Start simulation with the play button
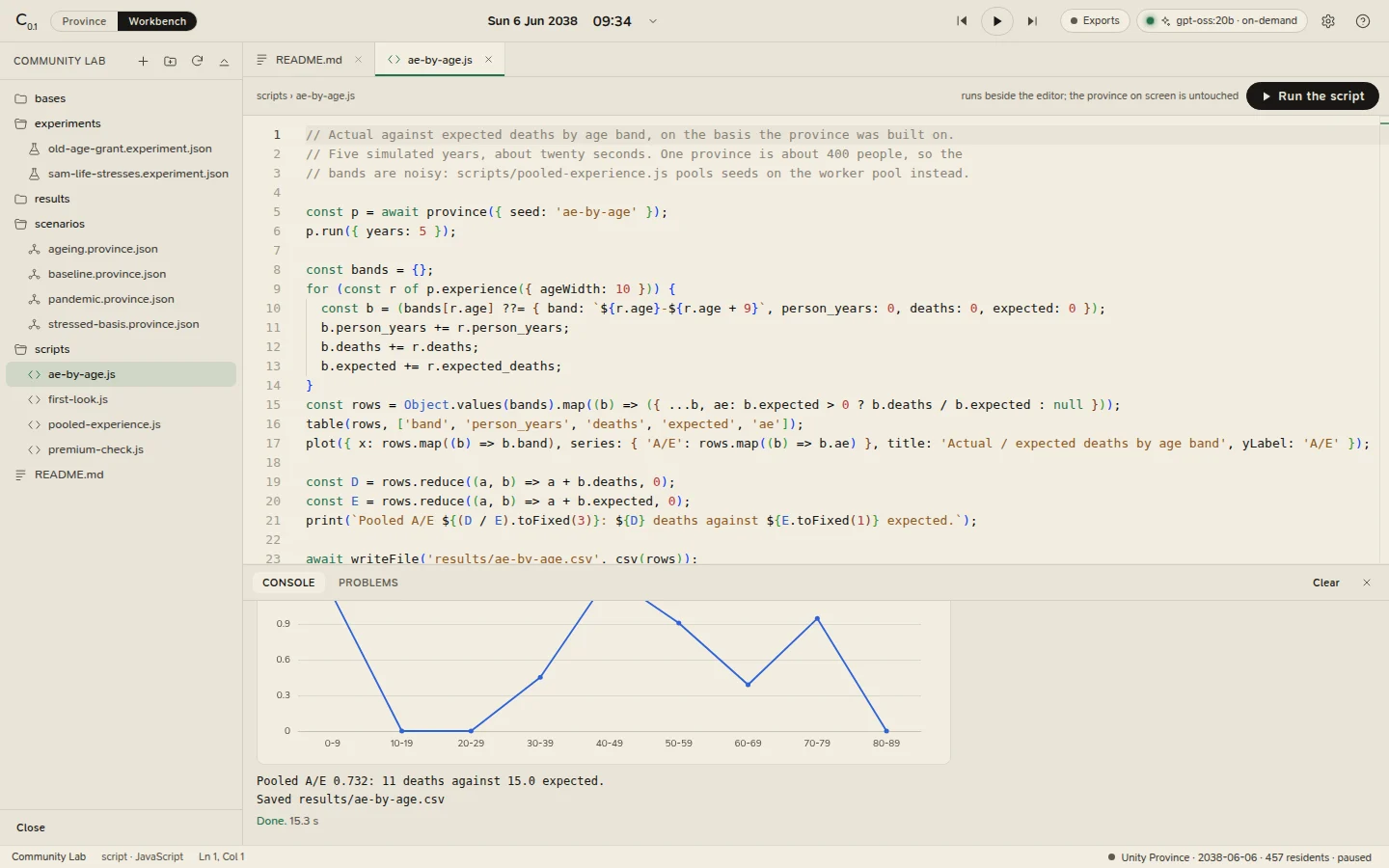1389x868 pixels. tap(996, 21)
